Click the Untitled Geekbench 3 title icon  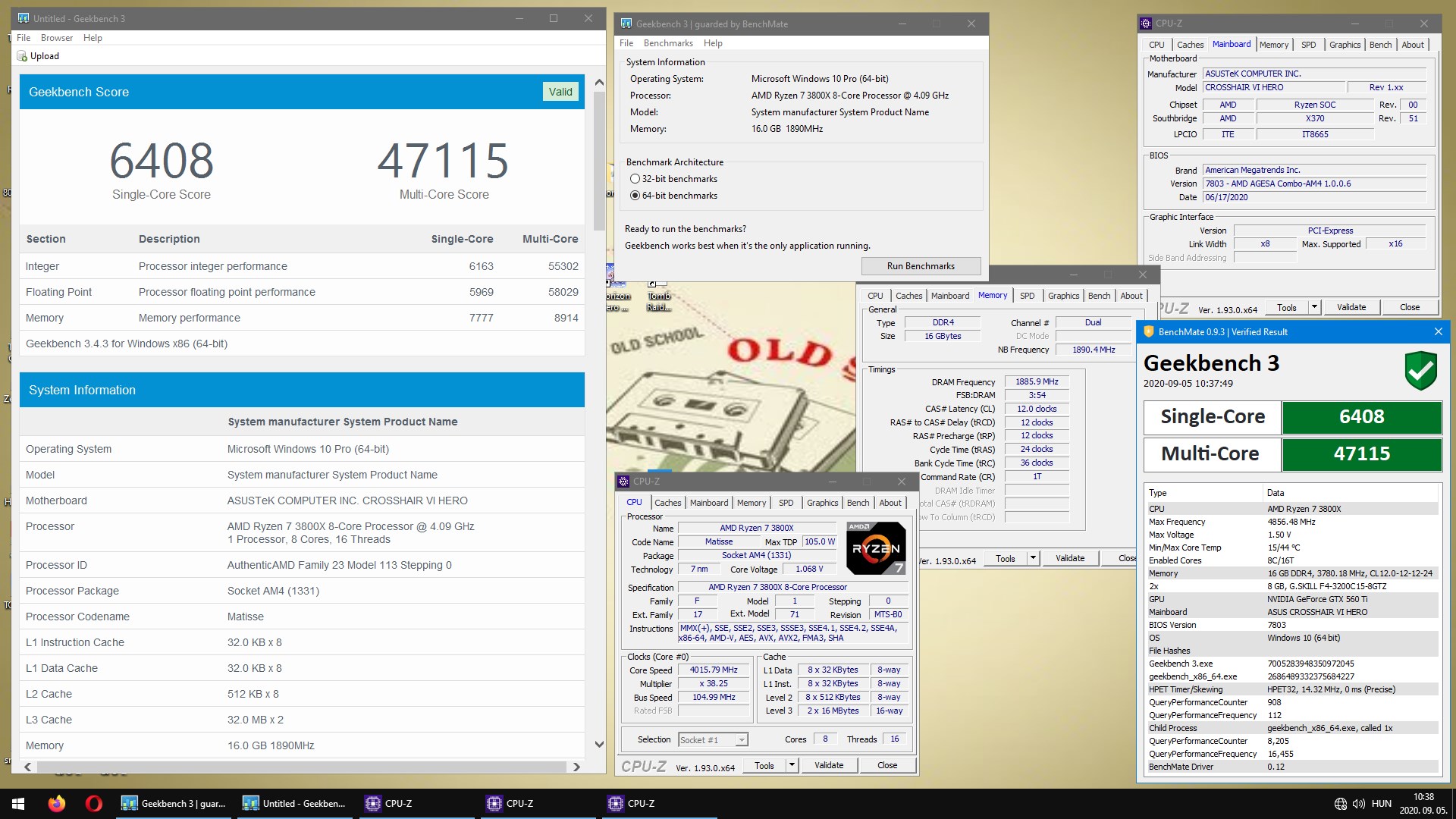click(x=23, y=18)
